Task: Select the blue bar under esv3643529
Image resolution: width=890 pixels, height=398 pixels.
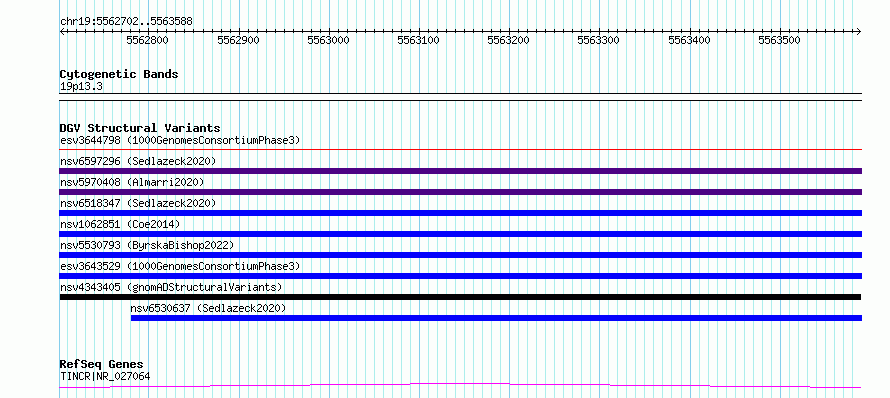Action: coord(460,276)
